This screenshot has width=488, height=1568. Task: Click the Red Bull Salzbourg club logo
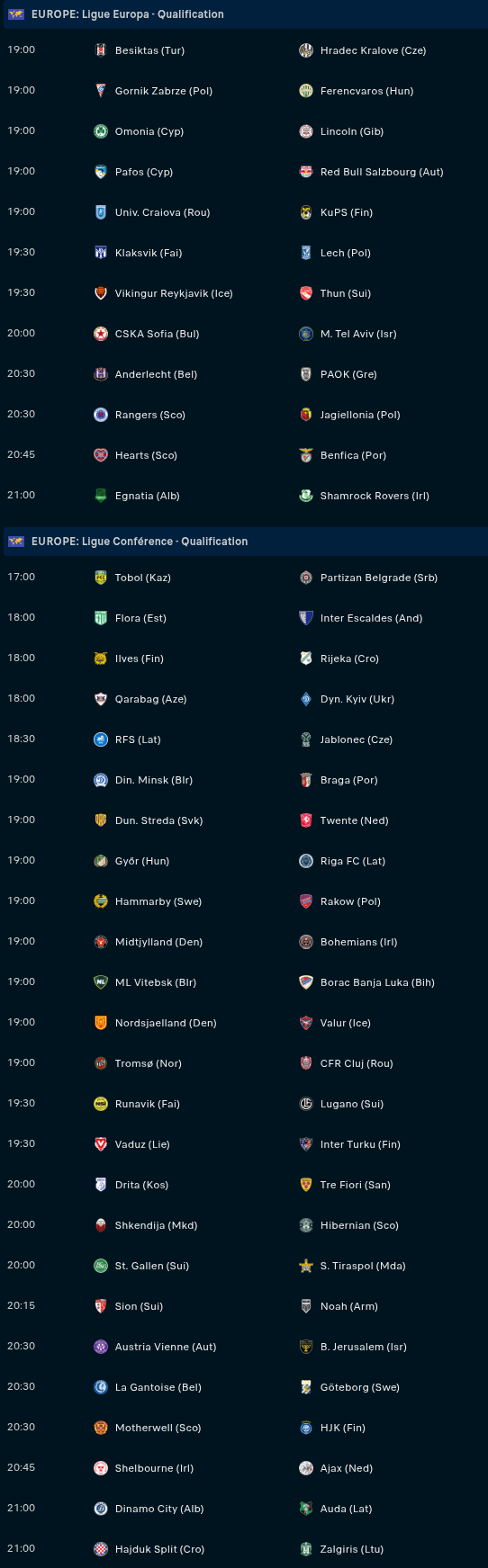(x=306, y=172)
